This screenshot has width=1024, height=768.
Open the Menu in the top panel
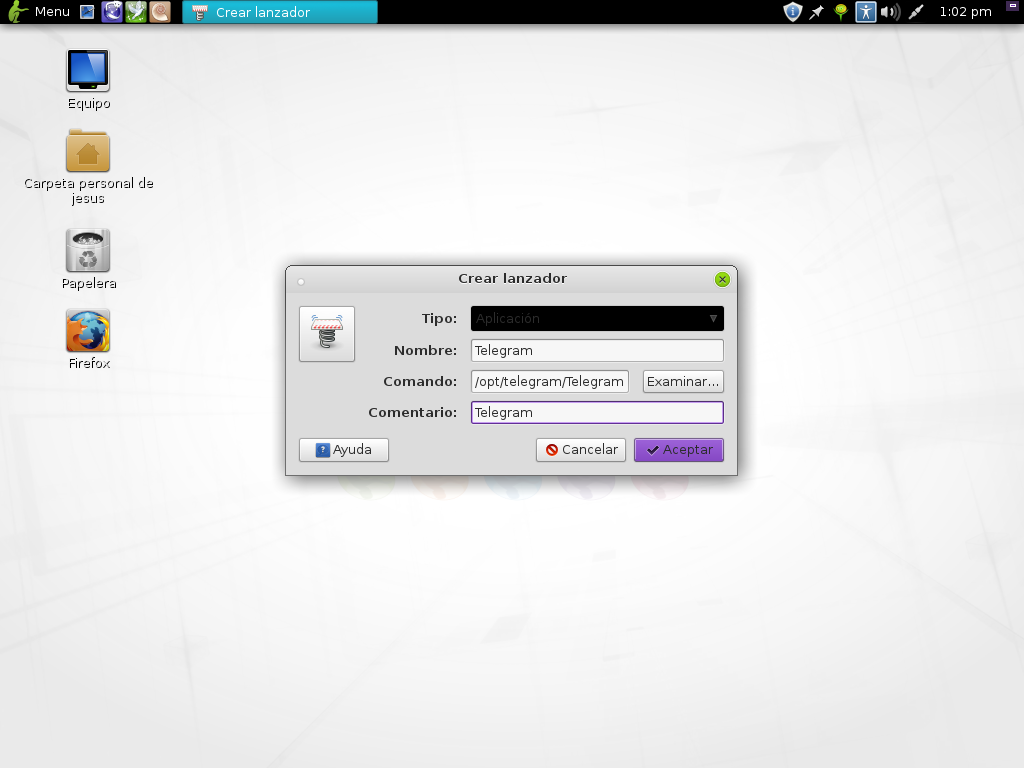click(40, 12)
